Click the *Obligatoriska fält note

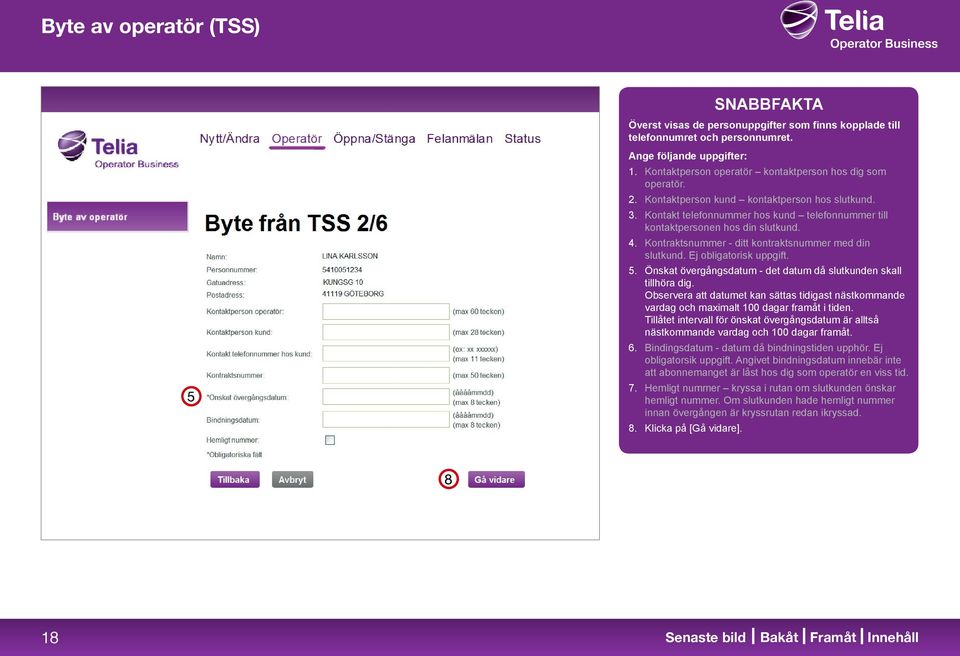pyautogui.click(x=234, y=454)
